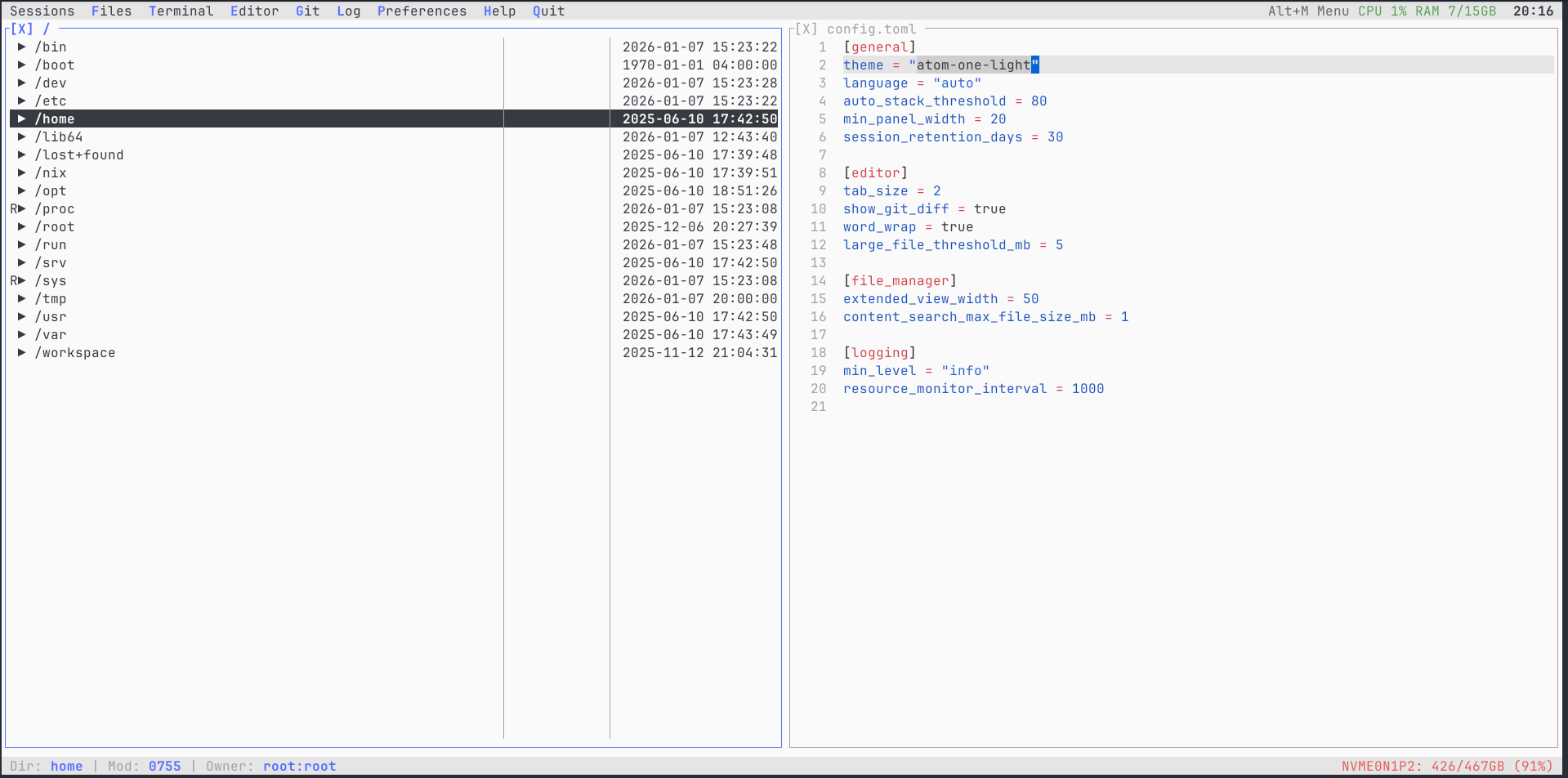Image resolution: width=1568 pixels, height=778 pixels.
Task: Expand the /var directory
Action: [21, 334]
